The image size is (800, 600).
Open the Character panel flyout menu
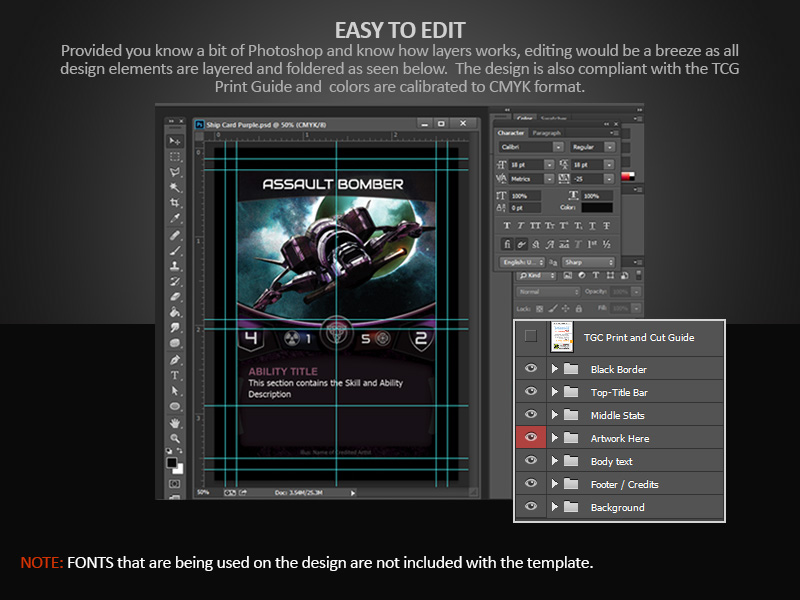tap(614, 133)
